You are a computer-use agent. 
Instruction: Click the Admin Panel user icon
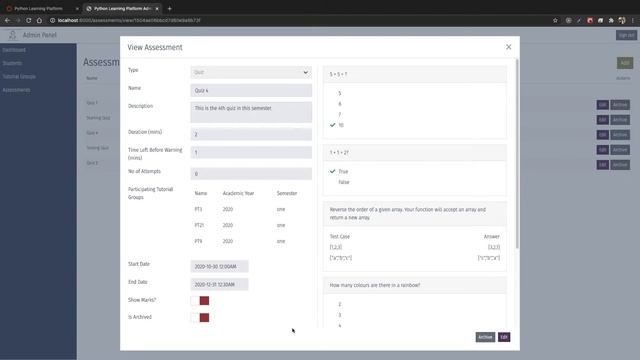(x=13, y=35)
